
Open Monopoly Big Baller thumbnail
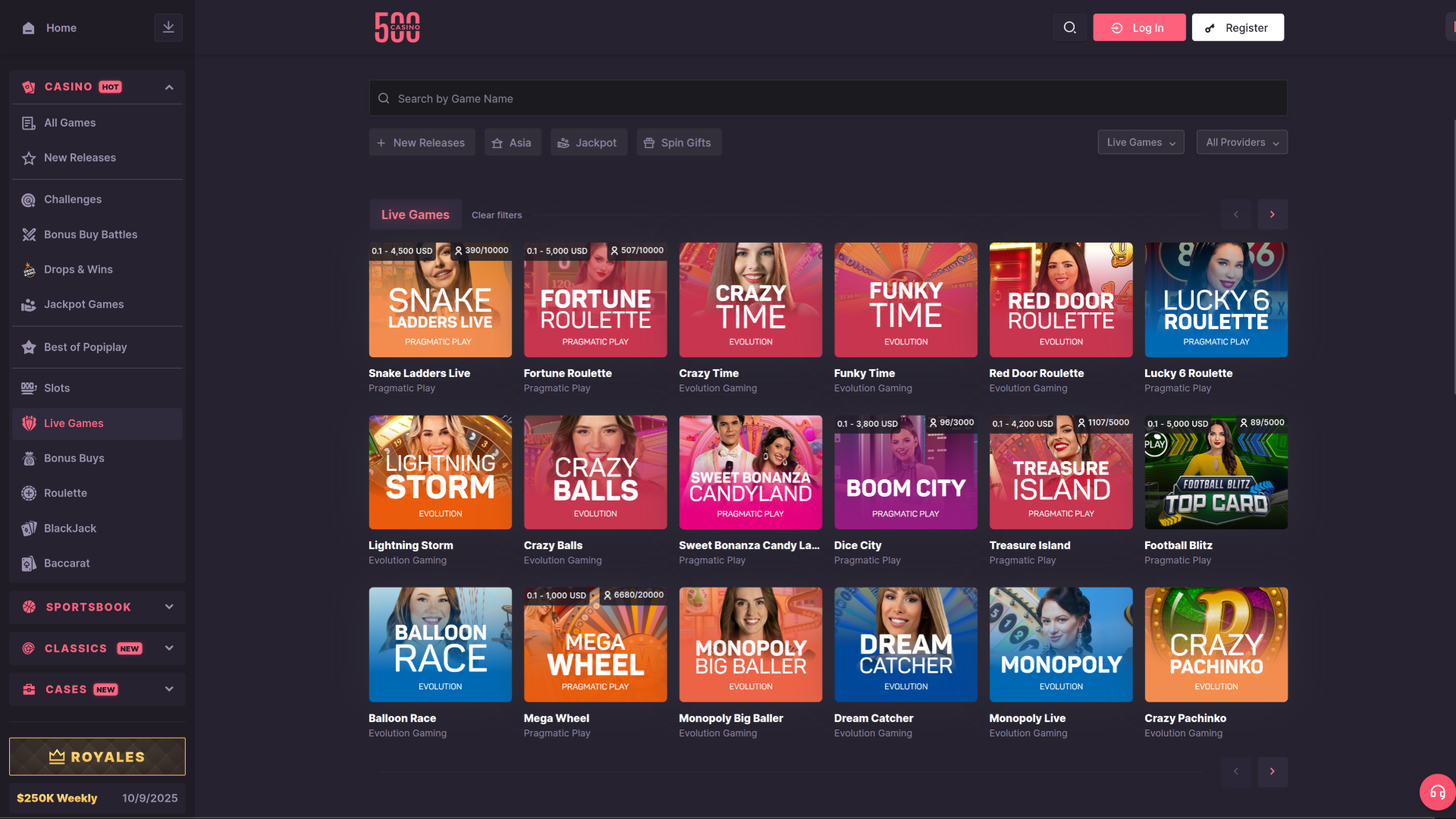(751, 645)
